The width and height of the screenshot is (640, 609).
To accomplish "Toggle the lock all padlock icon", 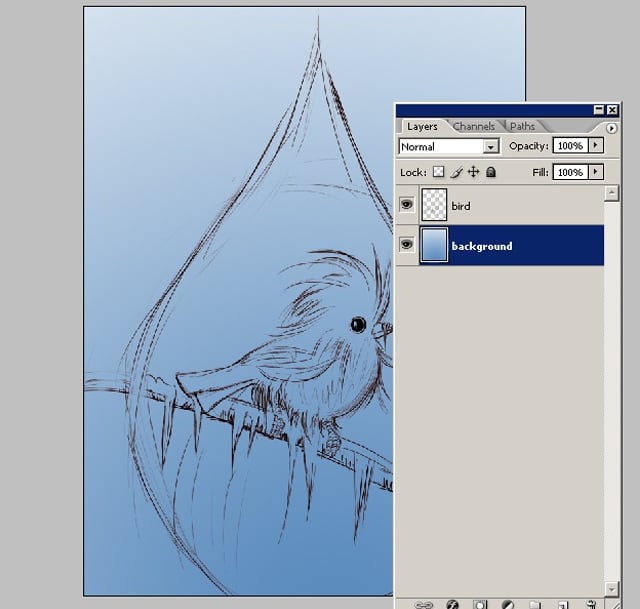I will pos(491,172).
